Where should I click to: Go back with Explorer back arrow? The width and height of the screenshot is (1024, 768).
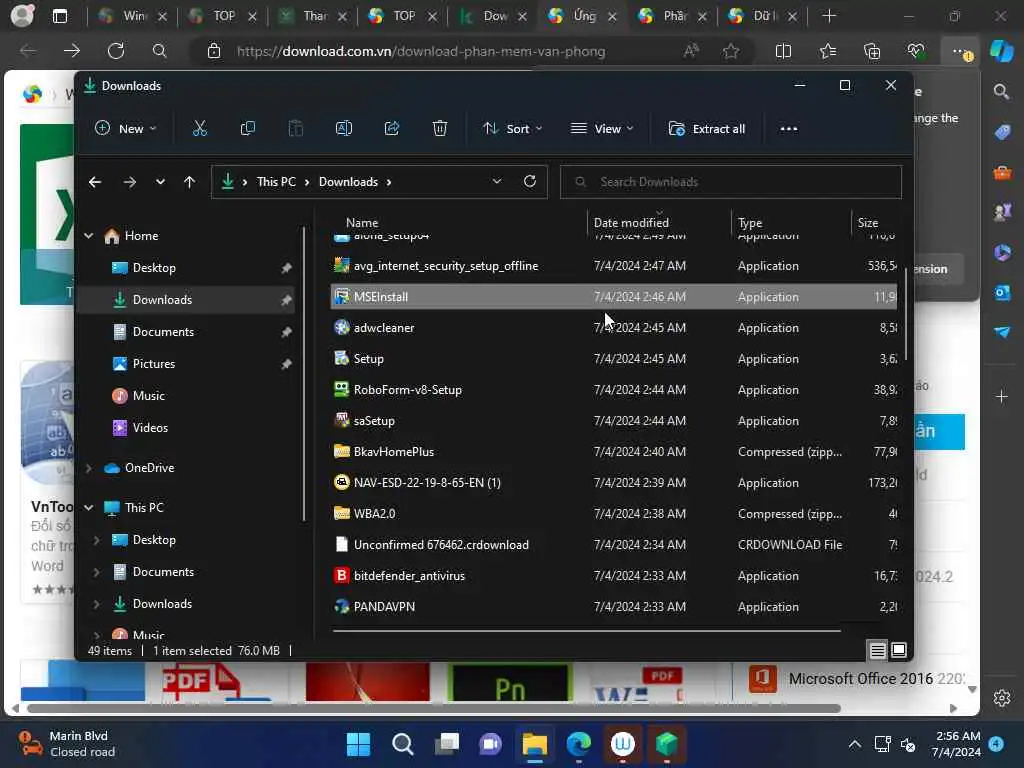coord(95,182)
